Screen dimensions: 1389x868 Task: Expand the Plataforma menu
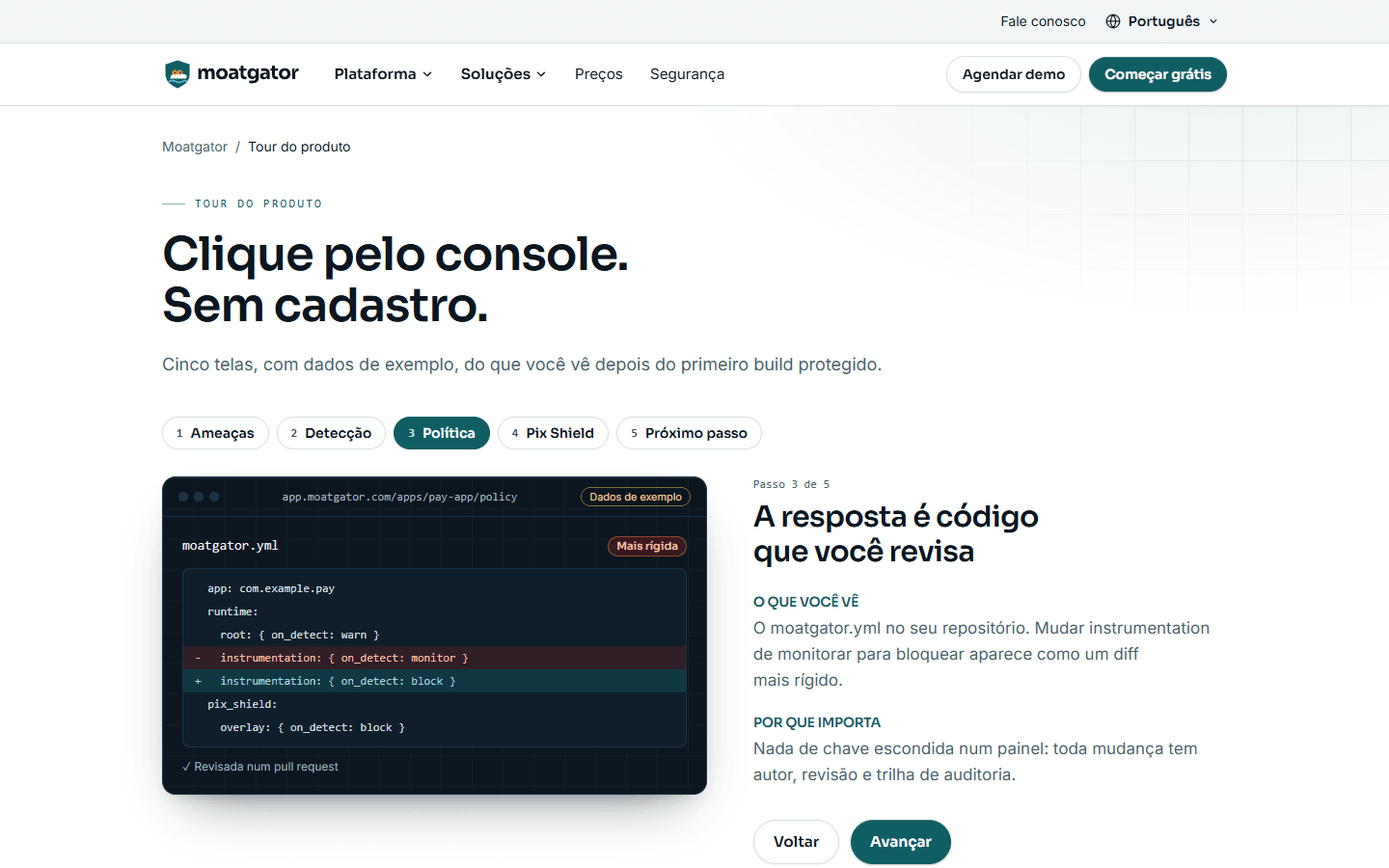pyautogui.click(x=383, y=74)
